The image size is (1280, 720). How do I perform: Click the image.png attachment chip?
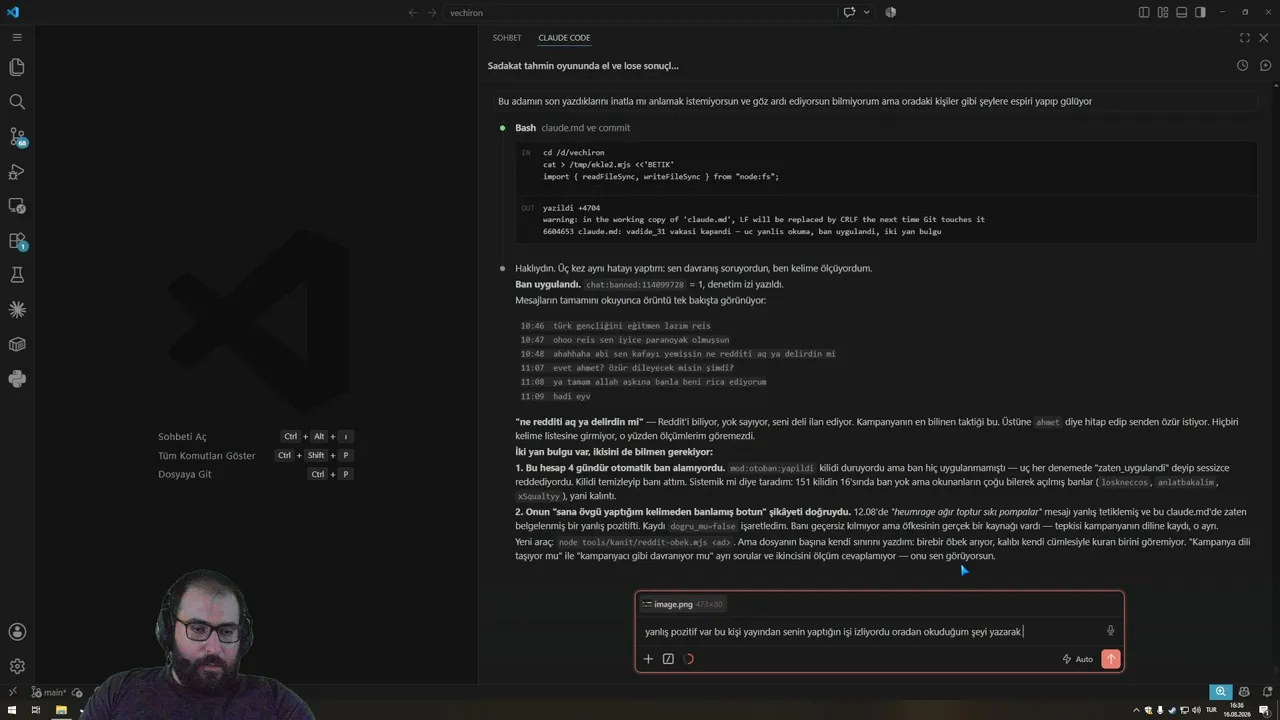click(683, 604)
